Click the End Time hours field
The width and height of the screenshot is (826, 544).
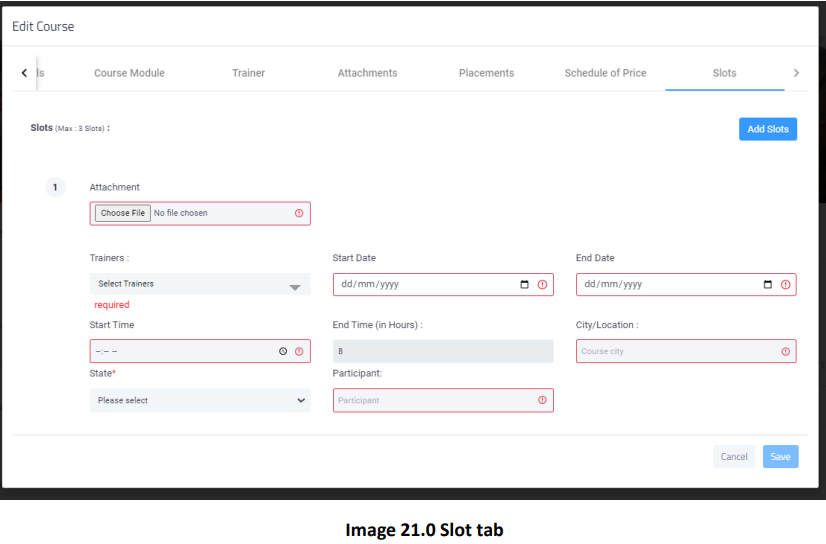pos(443,351)
